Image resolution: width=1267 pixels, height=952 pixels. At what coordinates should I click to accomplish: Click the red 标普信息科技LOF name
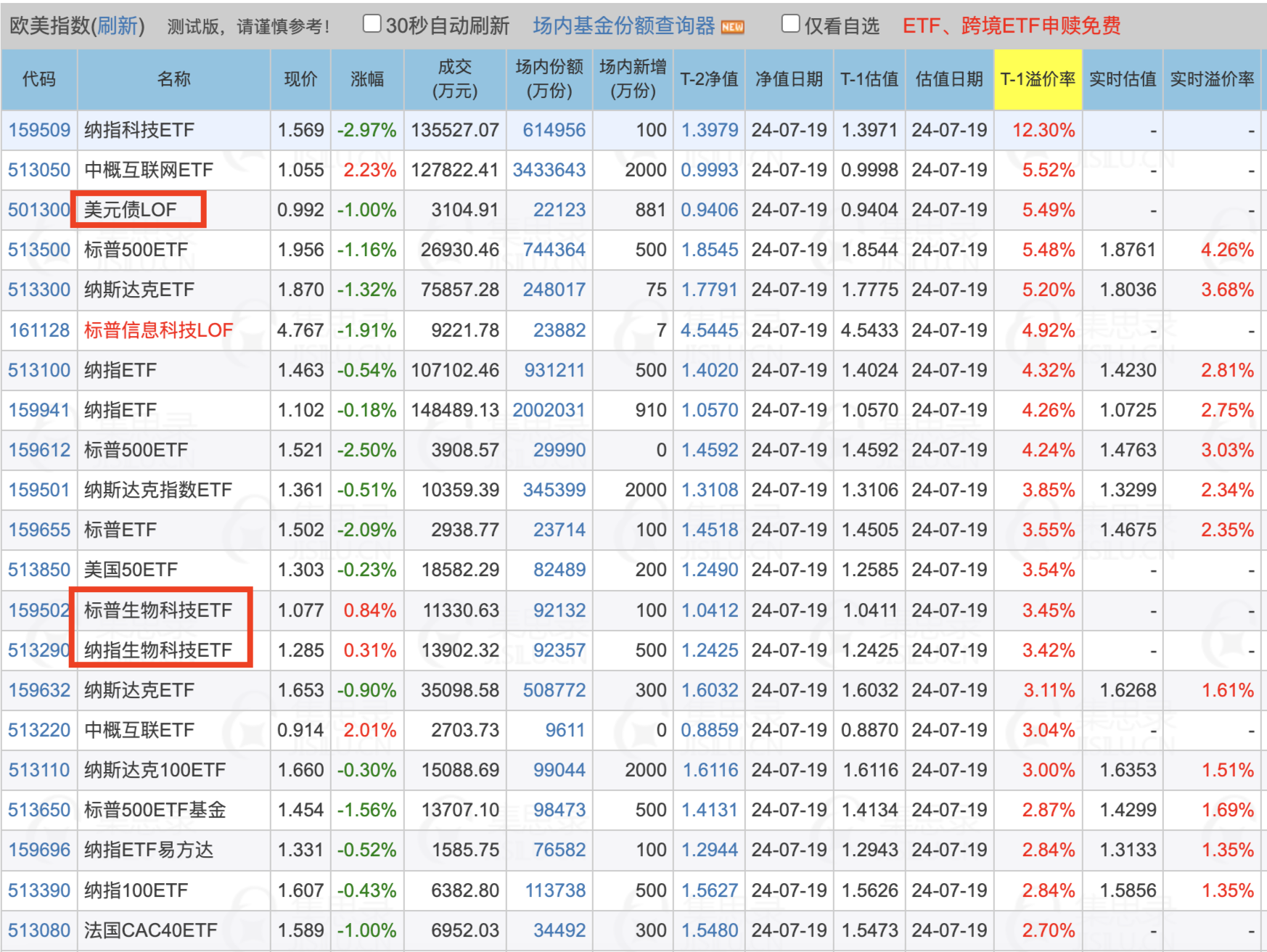[158, 331]
